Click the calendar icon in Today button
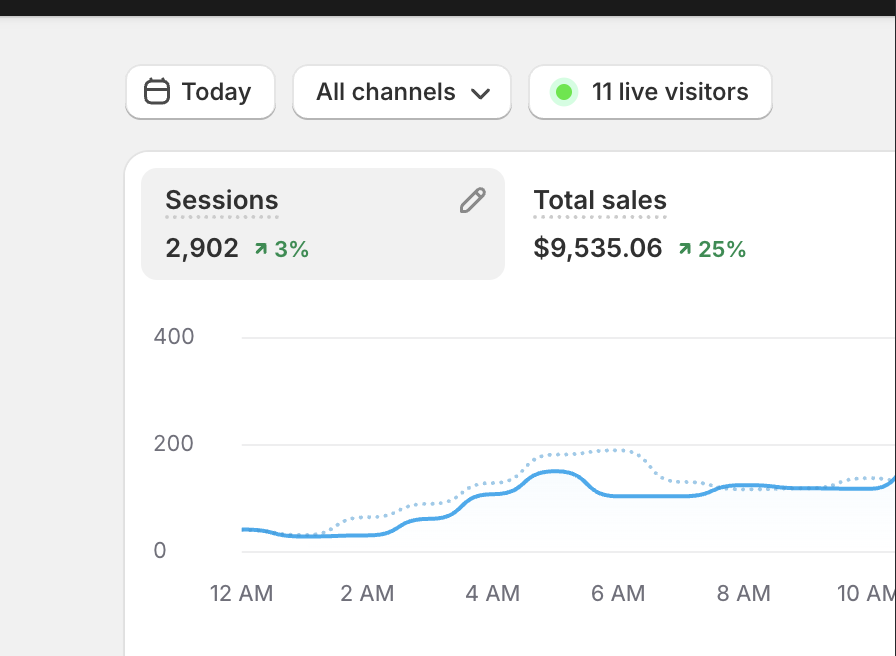This screenshot has width=896, height=656. click(157, 91)
